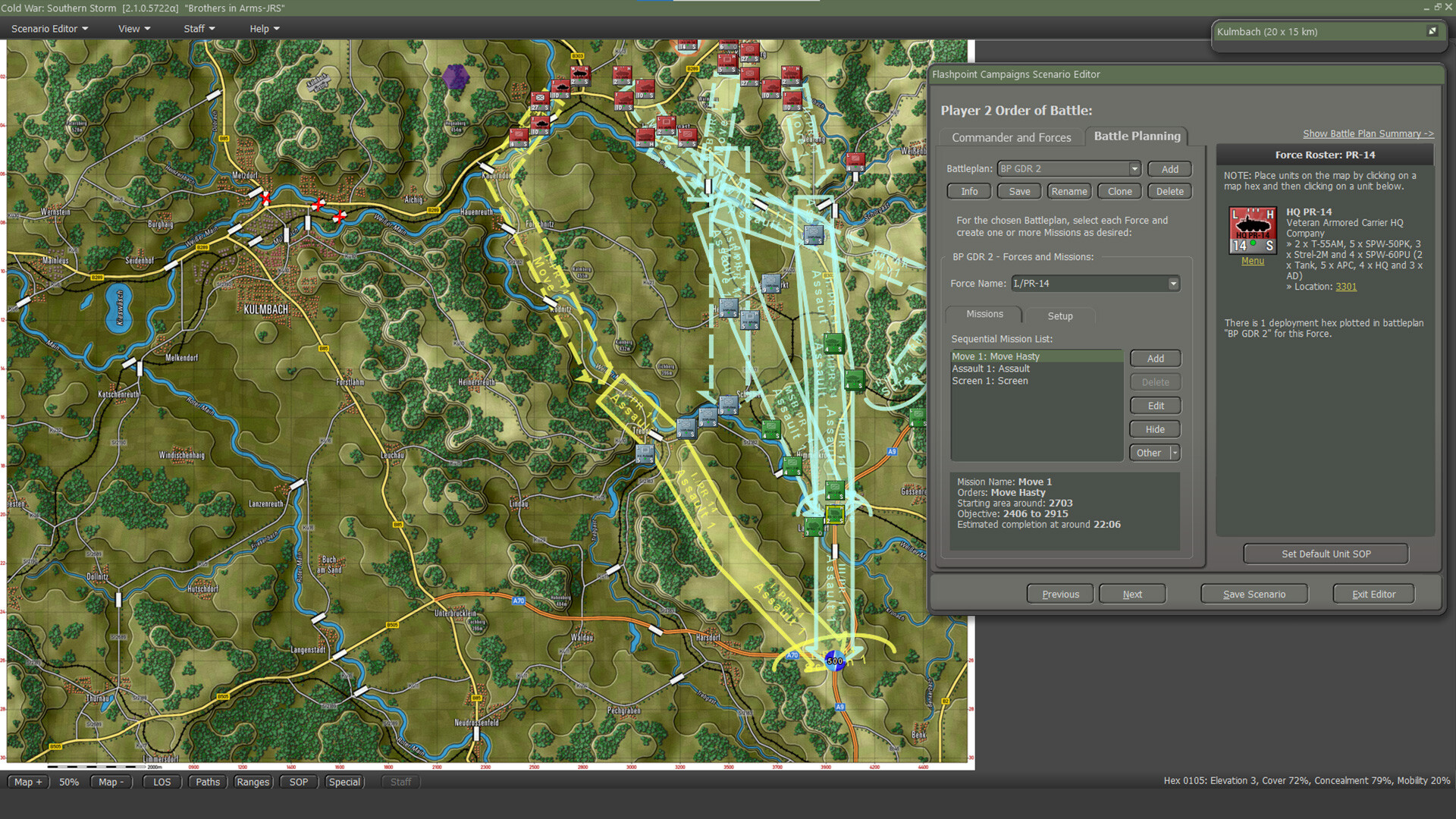
Task: Toggle the Paths overlay
Action: tap(207, 782)
